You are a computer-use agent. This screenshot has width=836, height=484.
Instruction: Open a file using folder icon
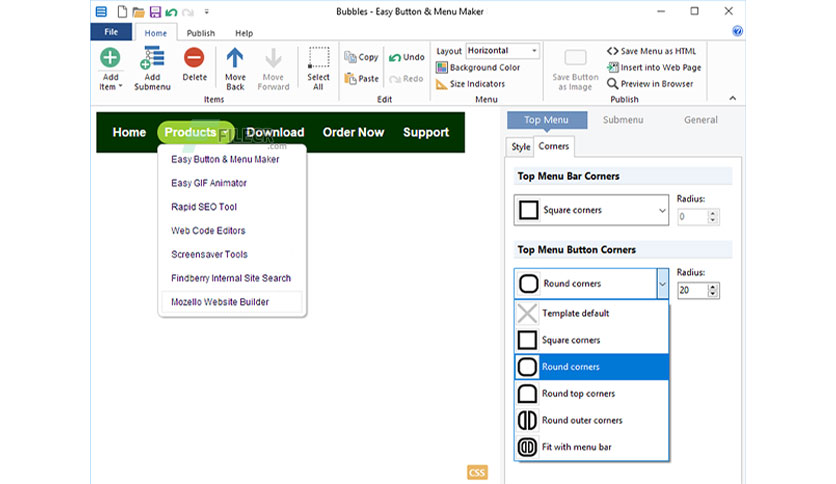(x=139, y=12)
